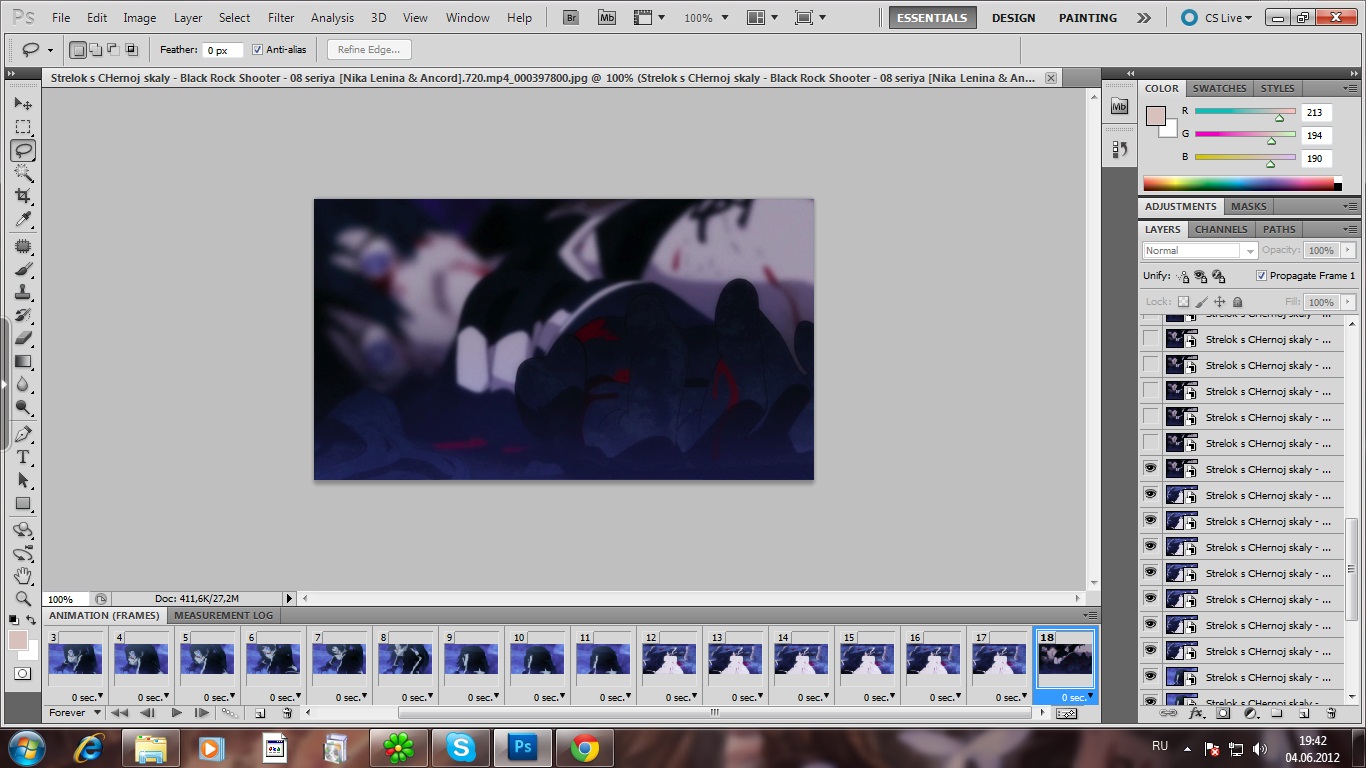Select the Rectangular Marquee tool
The height and width of the screenshot is (768, 1366).
point(23,127)
